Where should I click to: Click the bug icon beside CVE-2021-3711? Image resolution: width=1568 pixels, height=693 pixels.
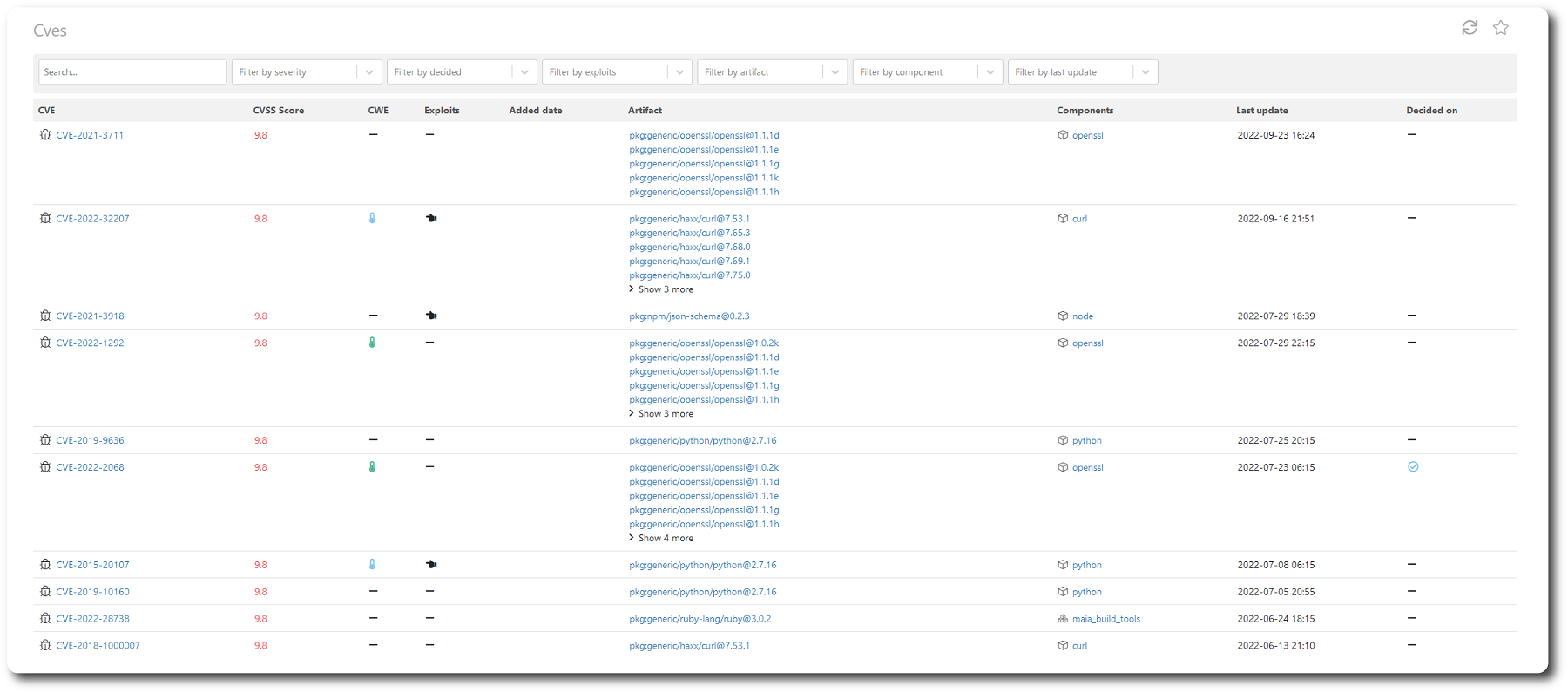45,135
